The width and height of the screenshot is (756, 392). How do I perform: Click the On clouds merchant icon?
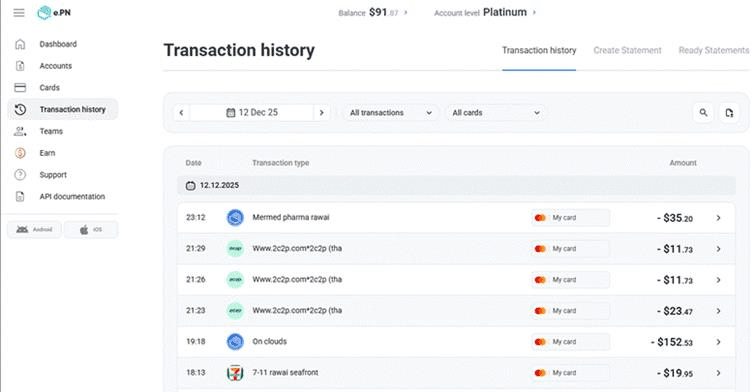[x=235, y=342]
